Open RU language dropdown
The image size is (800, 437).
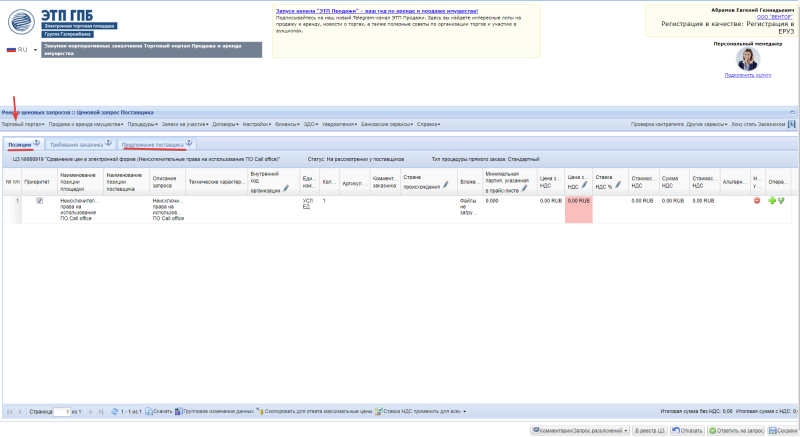[35, 50]
